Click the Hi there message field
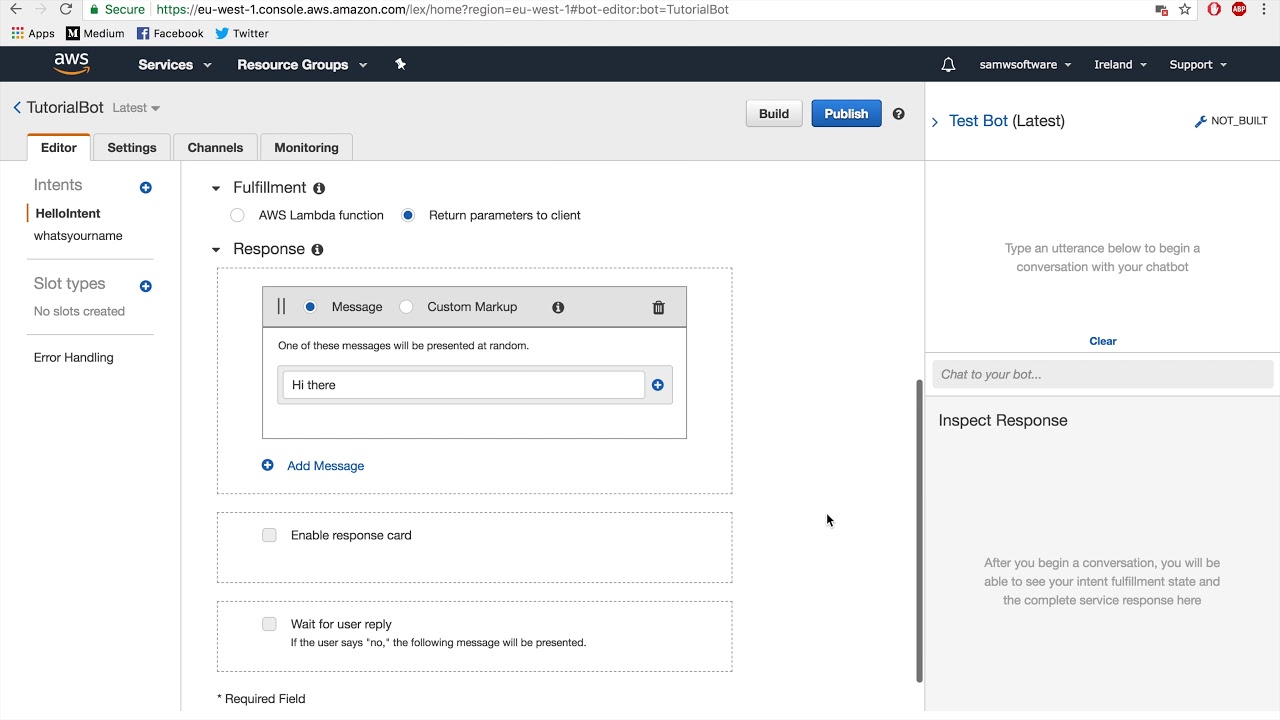 point(464,385)
